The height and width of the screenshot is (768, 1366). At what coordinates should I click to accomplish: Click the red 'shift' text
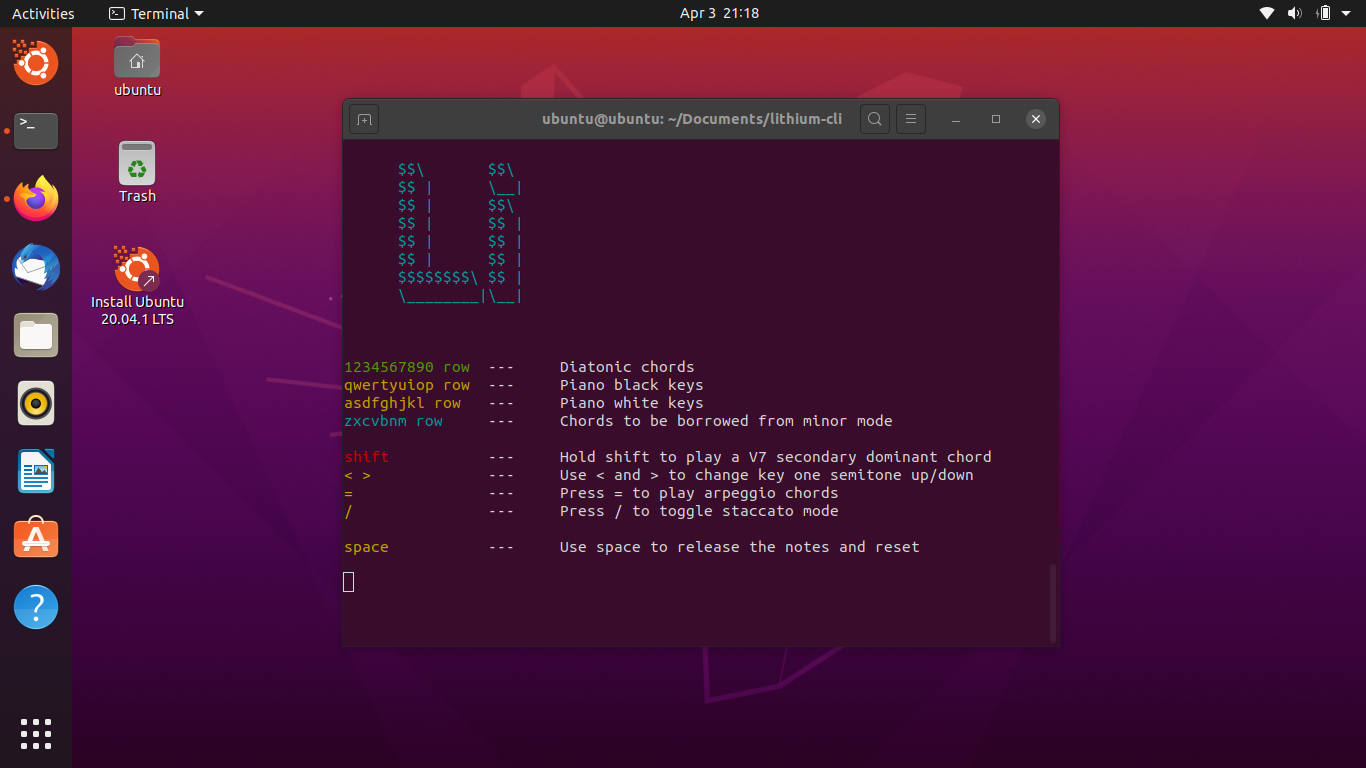coord(366,457)
